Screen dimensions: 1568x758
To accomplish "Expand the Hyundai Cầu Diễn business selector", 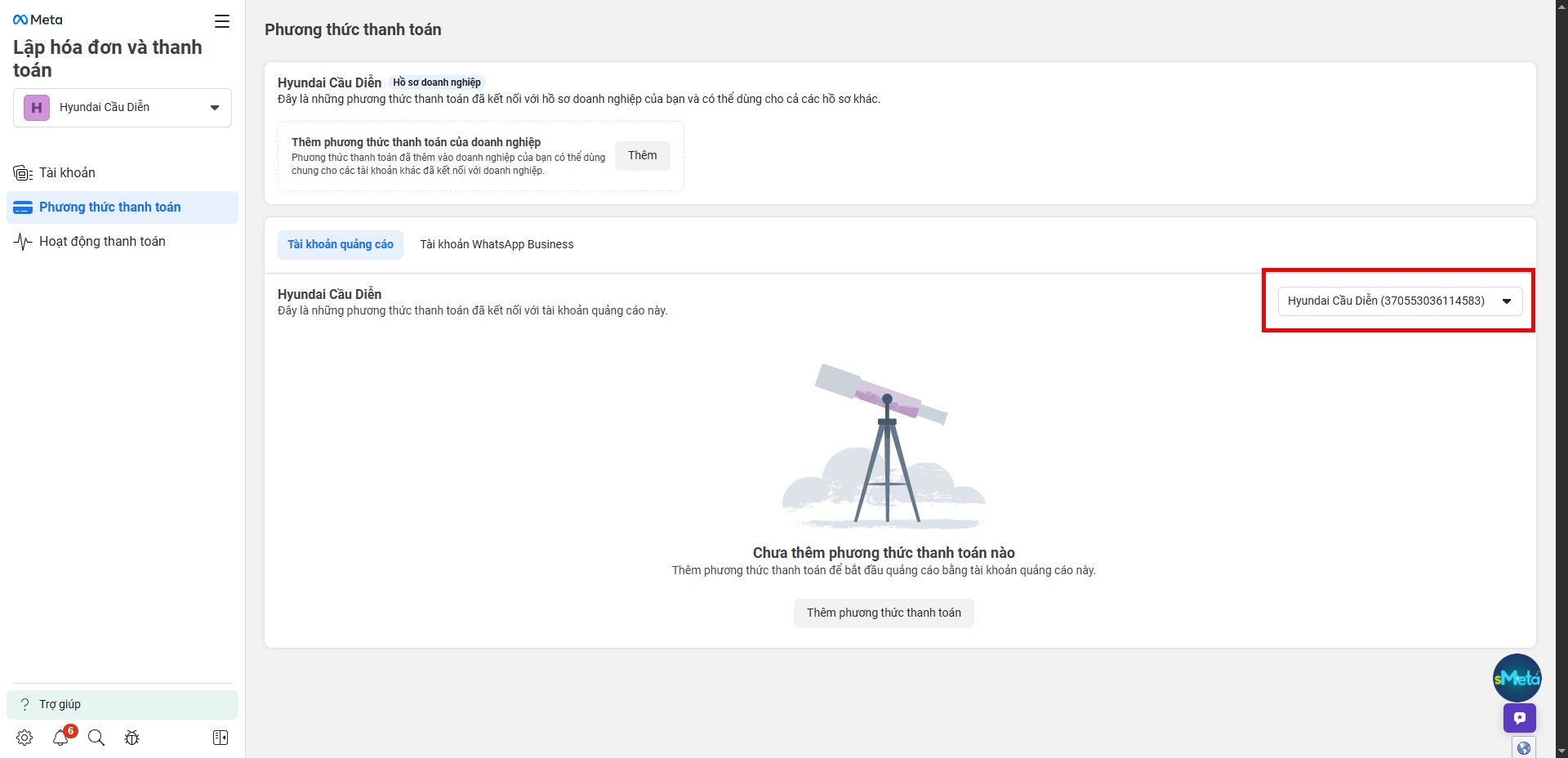I will point(122,108).
